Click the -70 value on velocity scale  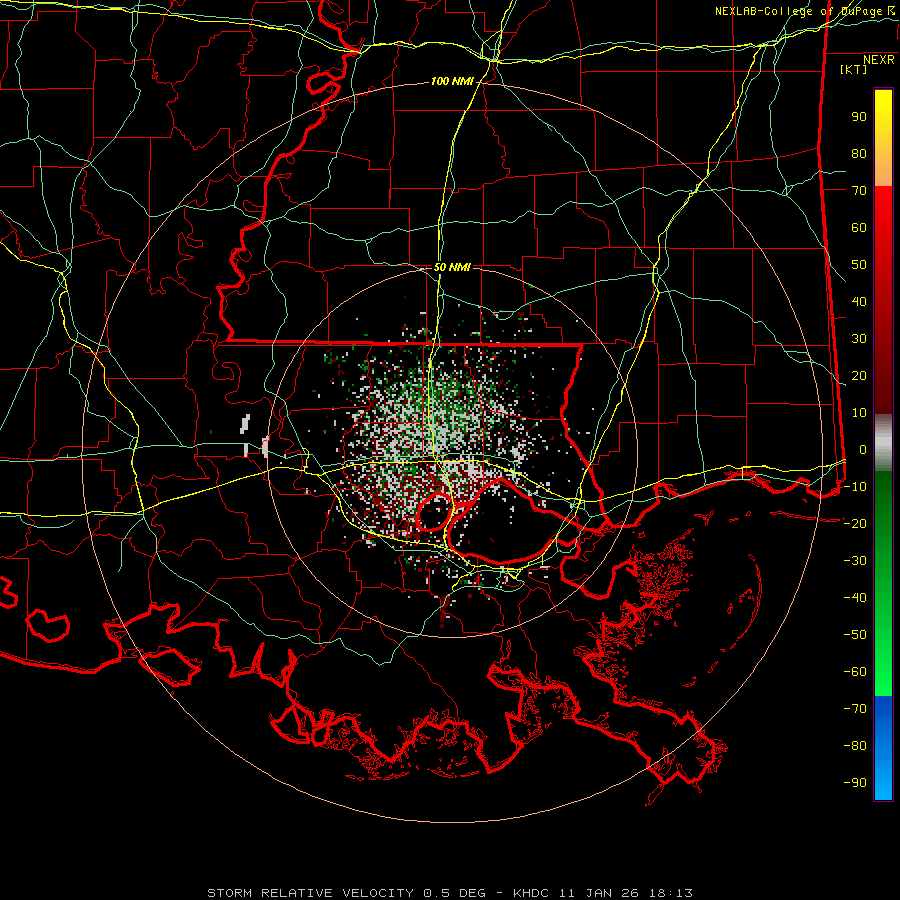tap(855, 708)
